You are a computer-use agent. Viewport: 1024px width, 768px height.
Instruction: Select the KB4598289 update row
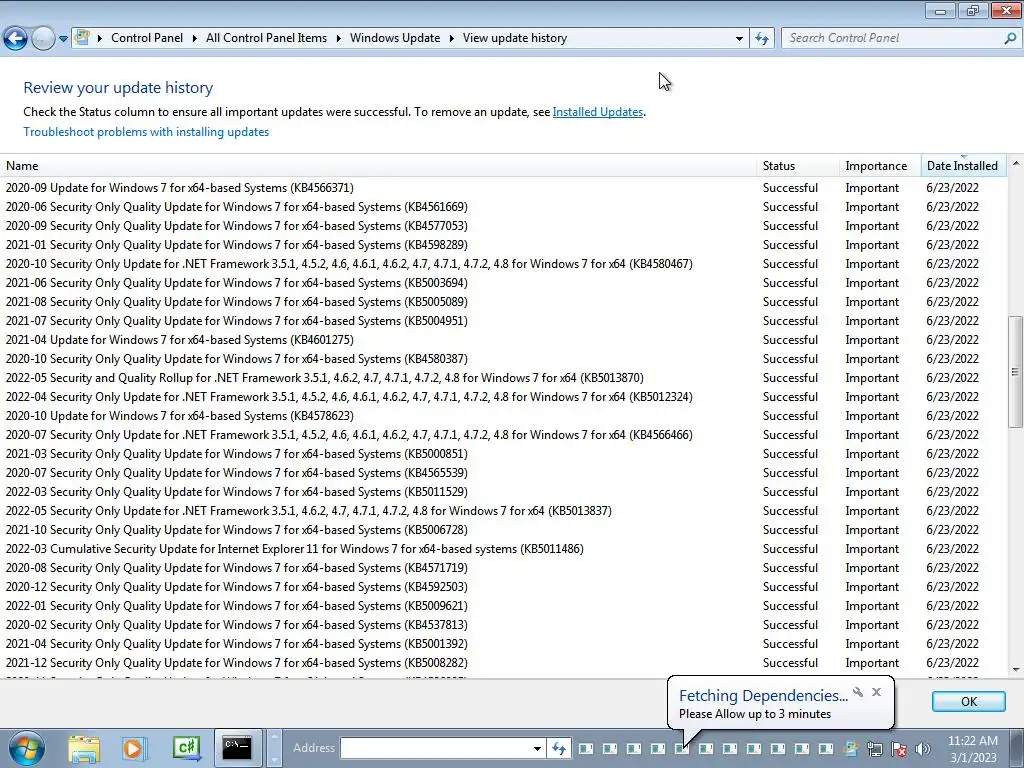coord(503,244)
